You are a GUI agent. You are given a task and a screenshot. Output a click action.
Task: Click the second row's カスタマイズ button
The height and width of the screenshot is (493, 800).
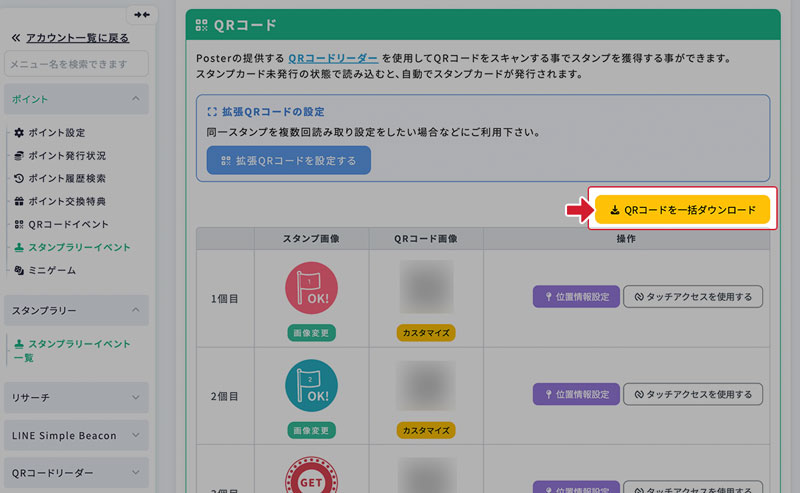[426, 429]
